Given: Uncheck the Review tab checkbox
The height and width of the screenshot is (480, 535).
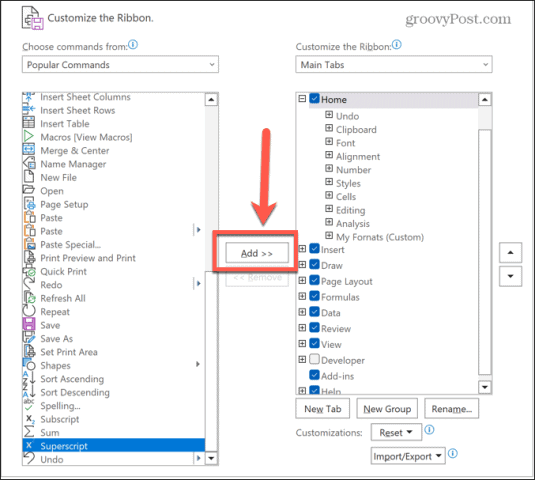Looking at the screenshot, I should point(315,328).
